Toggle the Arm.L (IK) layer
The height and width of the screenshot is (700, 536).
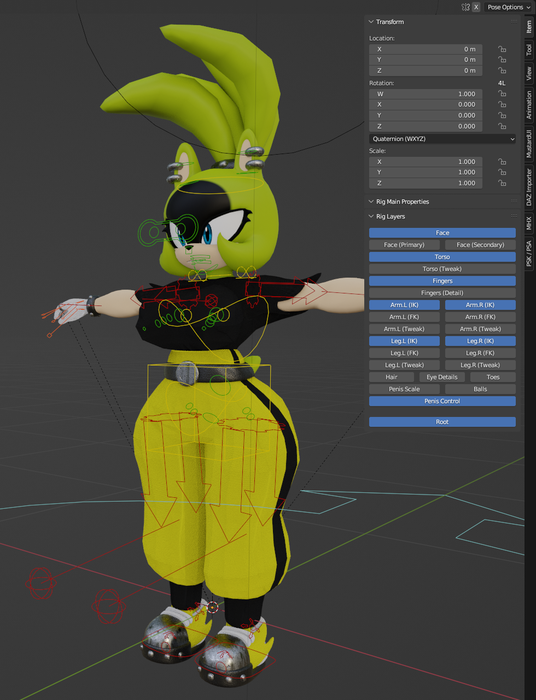point(404,305)
